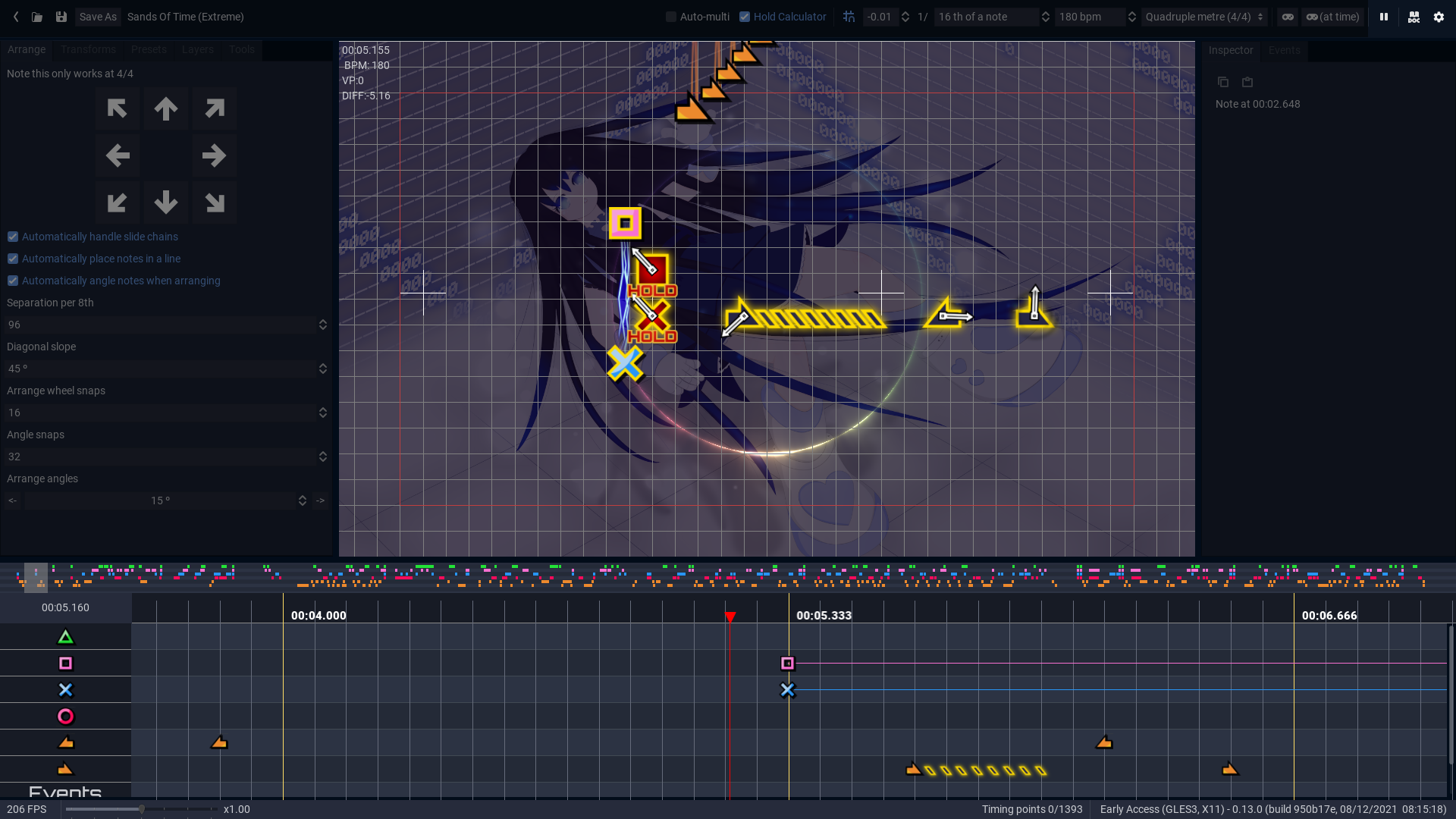This screenshot has height=819, width=1456.
Task: Adjust the playback speed slider
Action: pyautogui.click(x=141, y=809)
